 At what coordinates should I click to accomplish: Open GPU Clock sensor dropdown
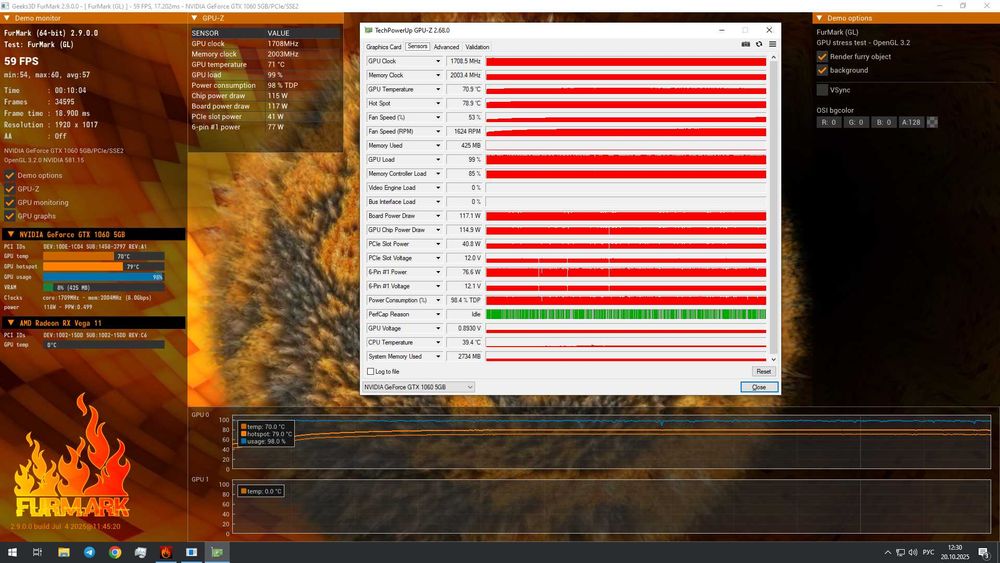438,61
